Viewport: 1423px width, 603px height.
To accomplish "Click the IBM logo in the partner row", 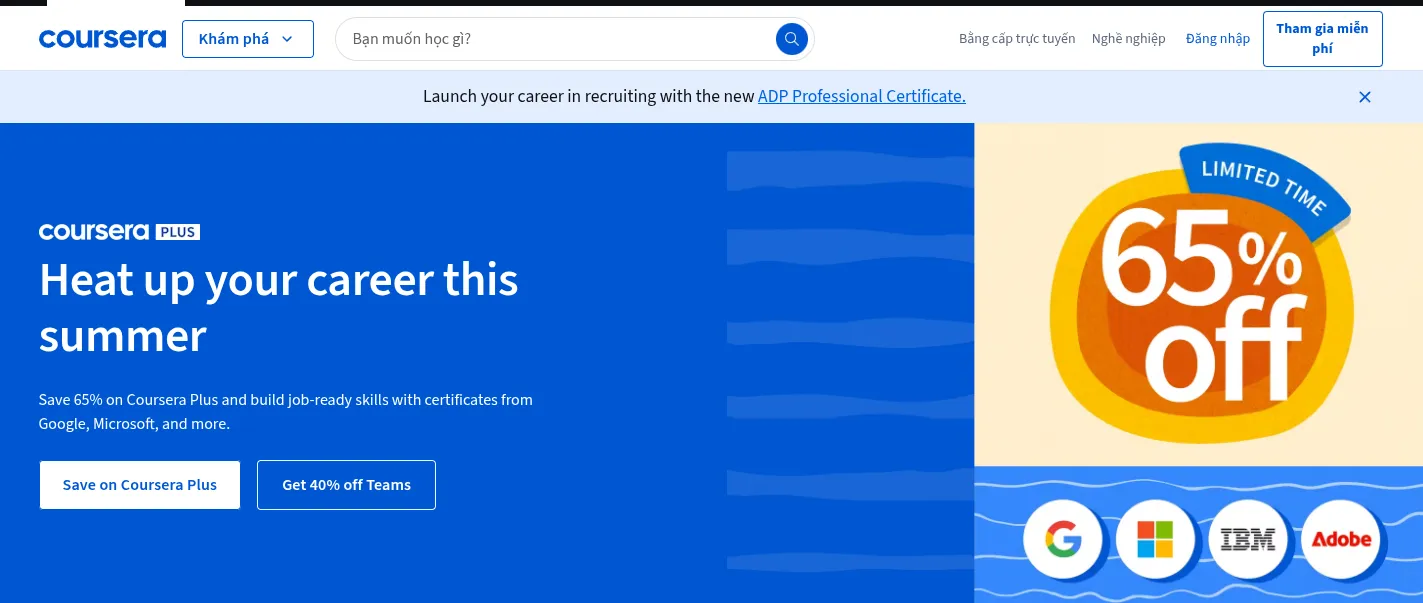I will (1247, 539).
